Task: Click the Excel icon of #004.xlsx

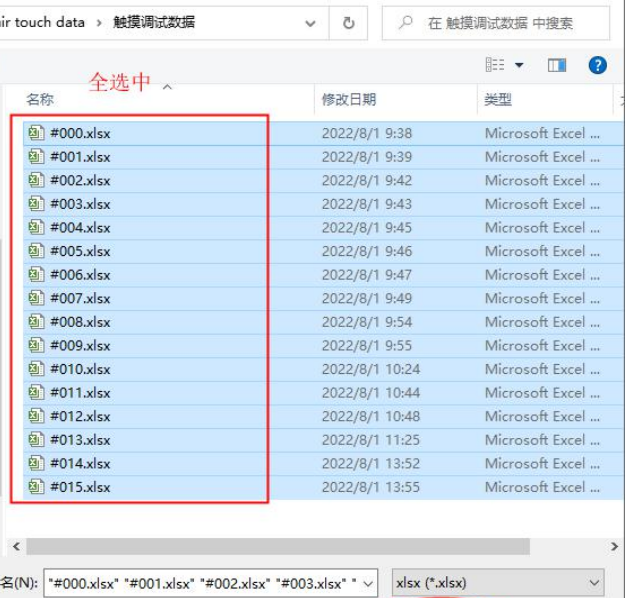Action: coord(36,227)
